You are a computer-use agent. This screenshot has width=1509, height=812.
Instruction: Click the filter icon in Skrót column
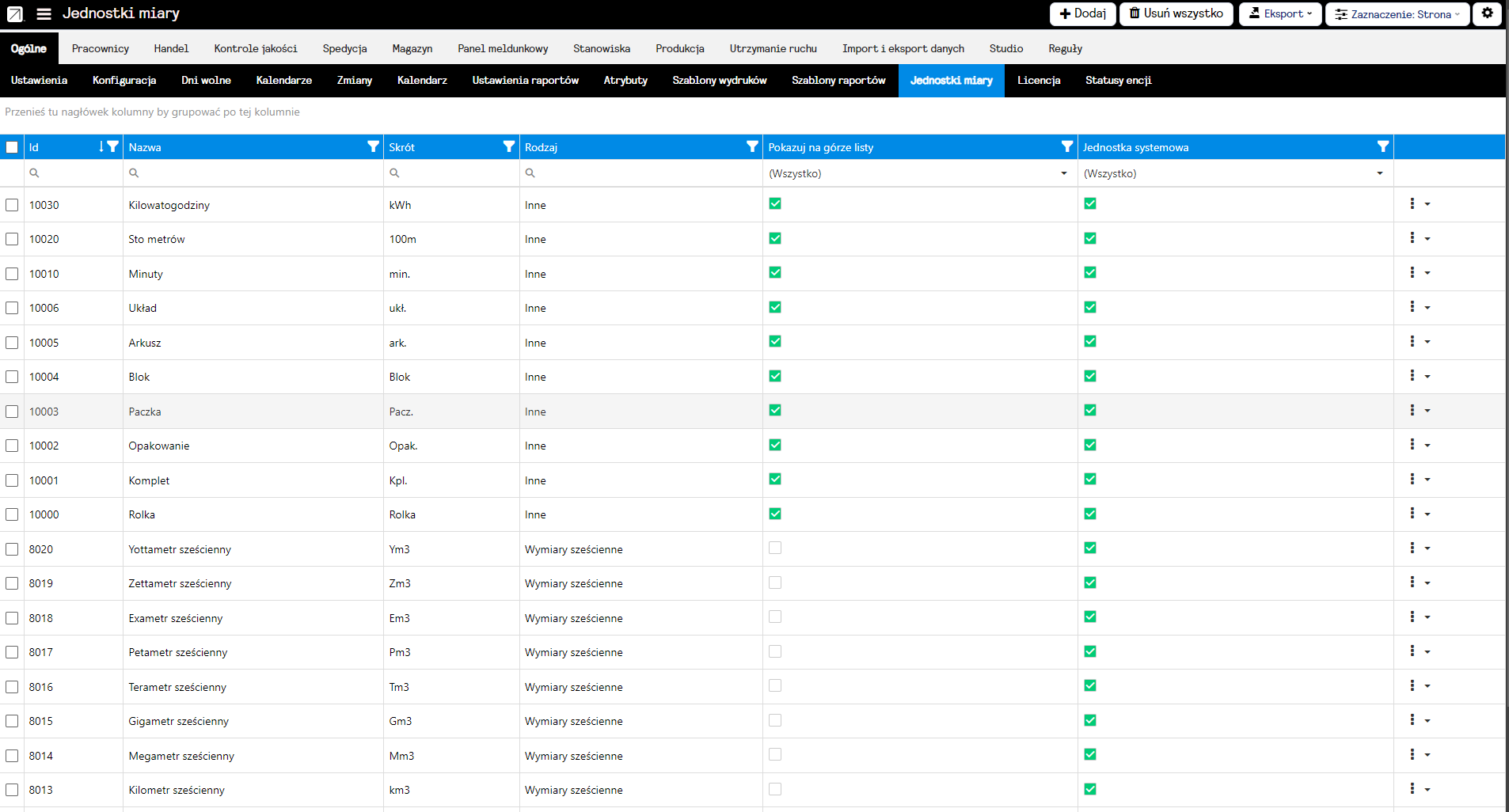coord(509,146)
